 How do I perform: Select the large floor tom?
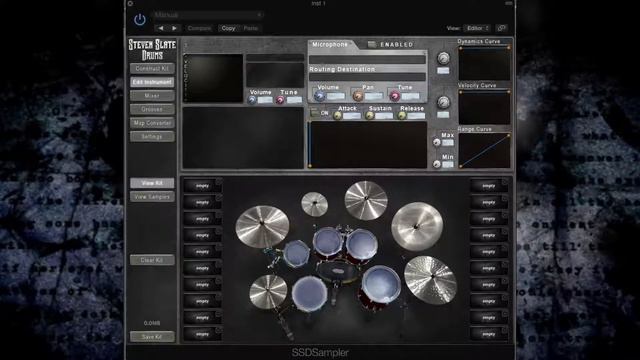[381, 284]
